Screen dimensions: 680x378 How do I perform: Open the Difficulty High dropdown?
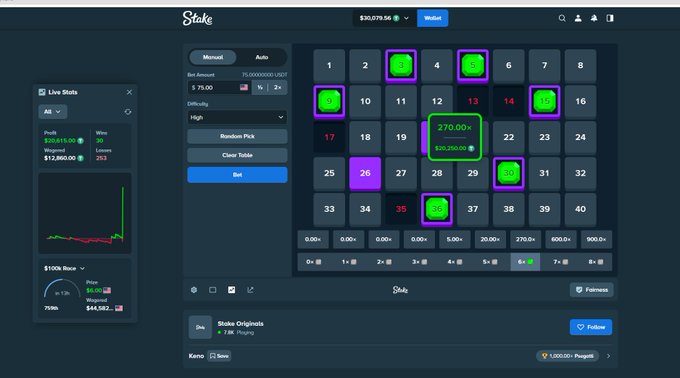(x=237, y=117)
